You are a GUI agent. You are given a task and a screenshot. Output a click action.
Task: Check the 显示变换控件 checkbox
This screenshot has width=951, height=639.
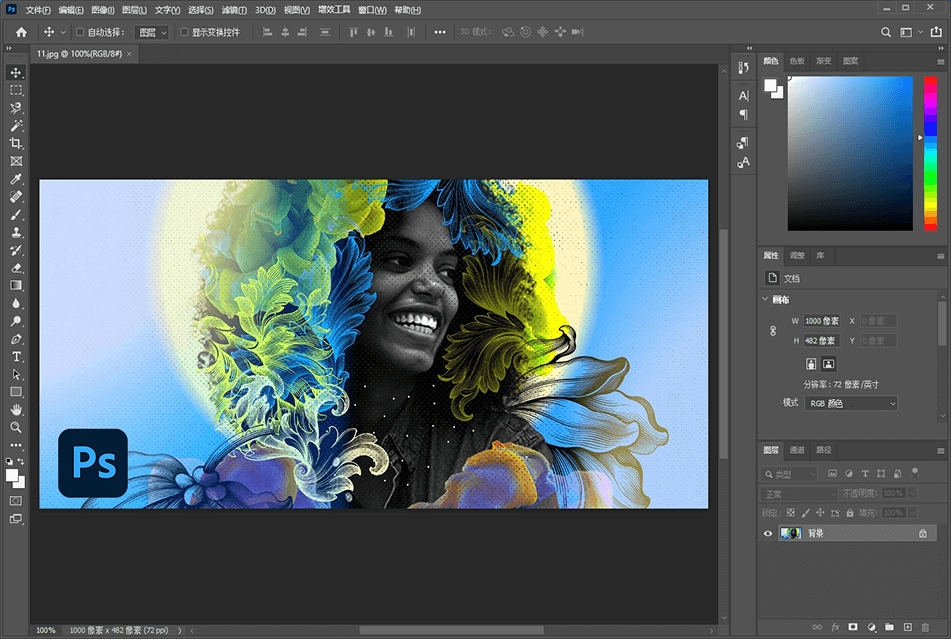click(x=183, y=32)
